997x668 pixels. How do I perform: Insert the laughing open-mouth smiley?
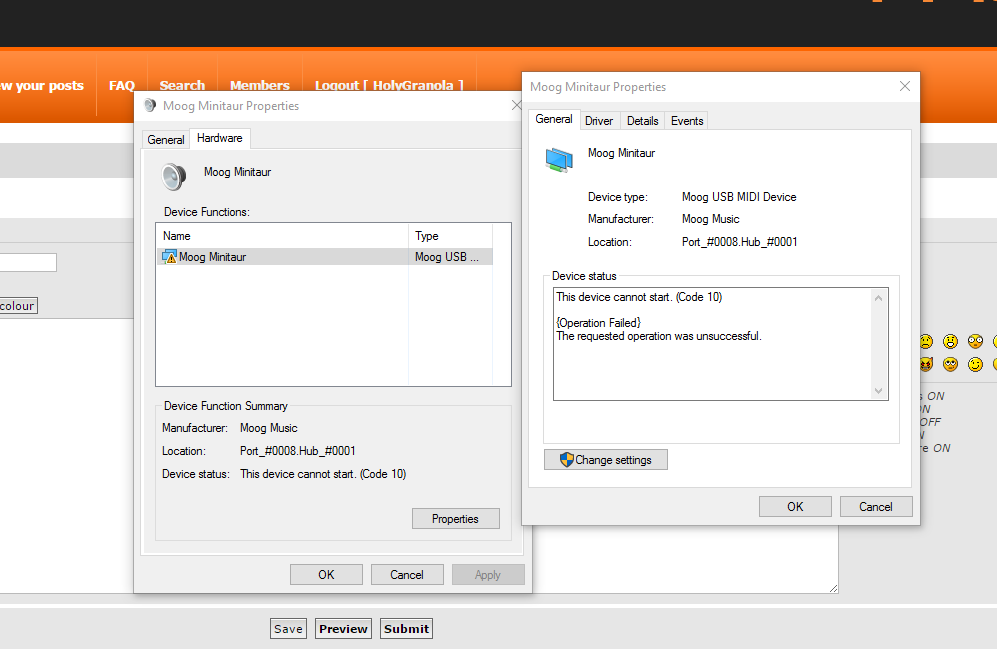tap(950, 341)
